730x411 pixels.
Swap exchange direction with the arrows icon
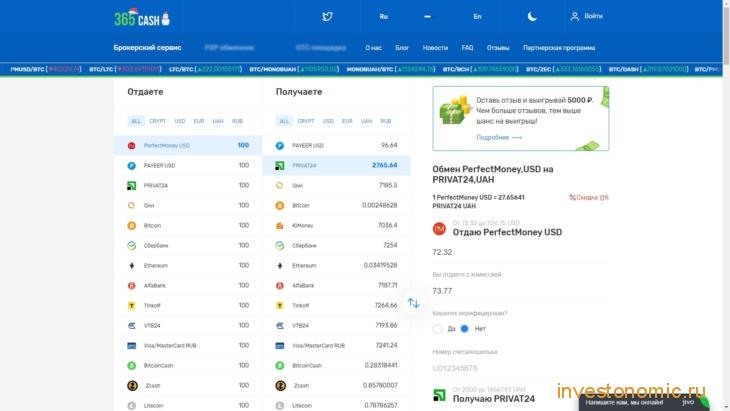click(x=413, y=303)
